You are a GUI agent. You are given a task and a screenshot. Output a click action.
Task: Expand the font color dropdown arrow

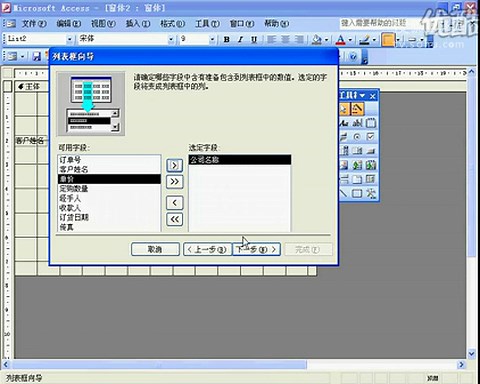(350, 40)
